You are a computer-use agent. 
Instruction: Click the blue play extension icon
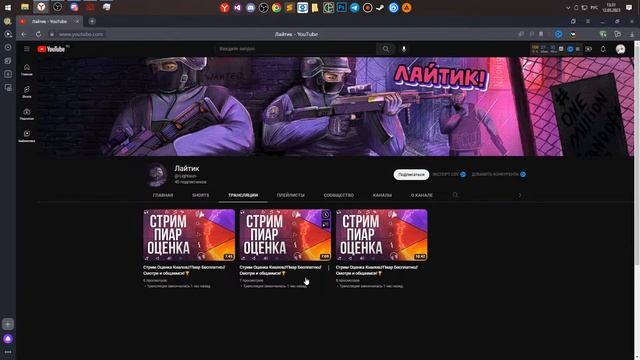(558, 34)
